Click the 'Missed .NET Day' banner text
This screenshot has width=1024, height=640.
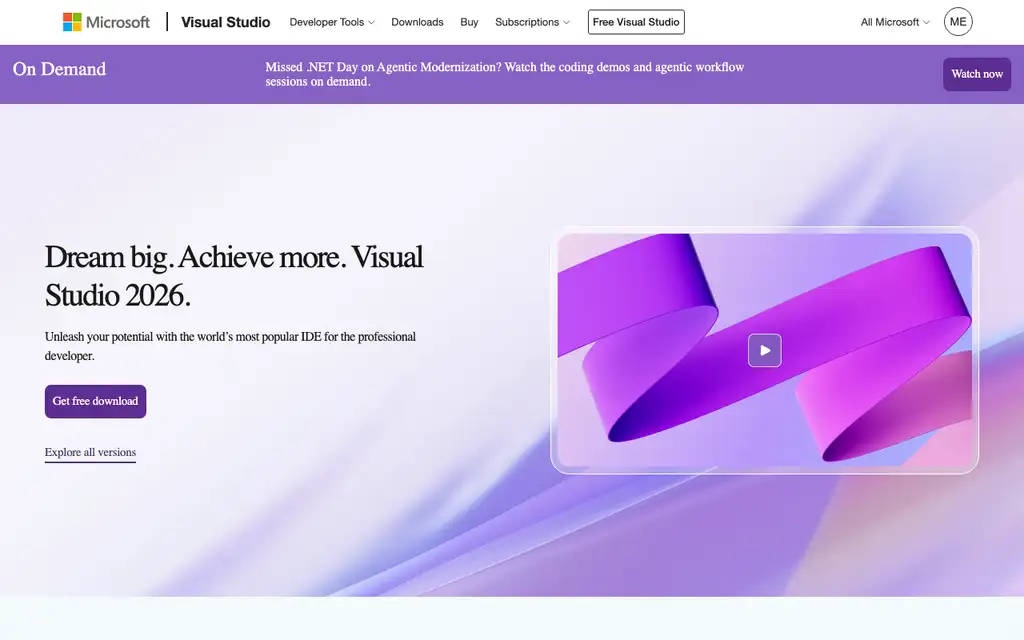(x=504, y=74)
